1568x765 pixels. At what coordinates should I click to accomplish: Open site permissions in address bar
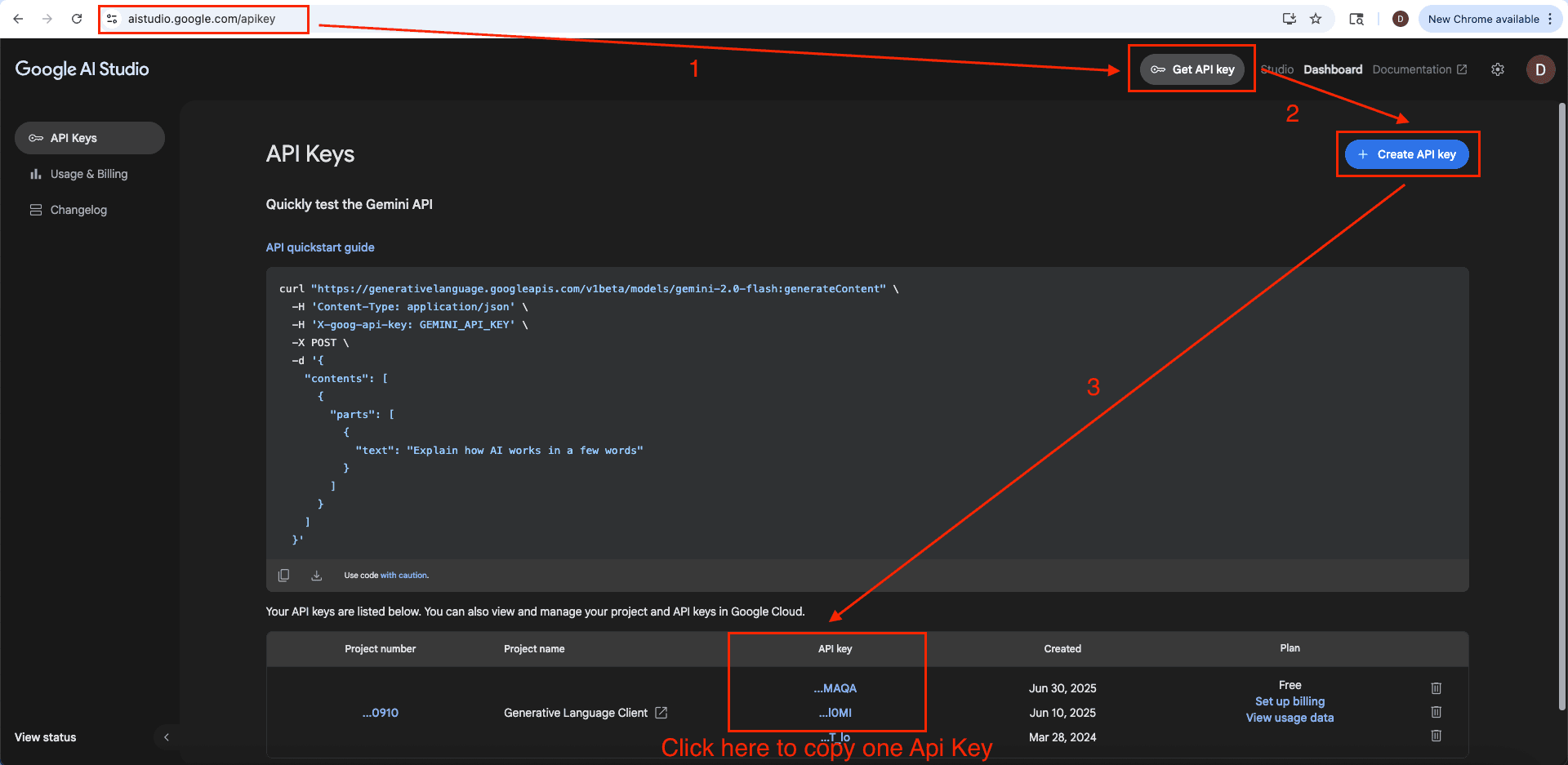(x=111, y=18)
